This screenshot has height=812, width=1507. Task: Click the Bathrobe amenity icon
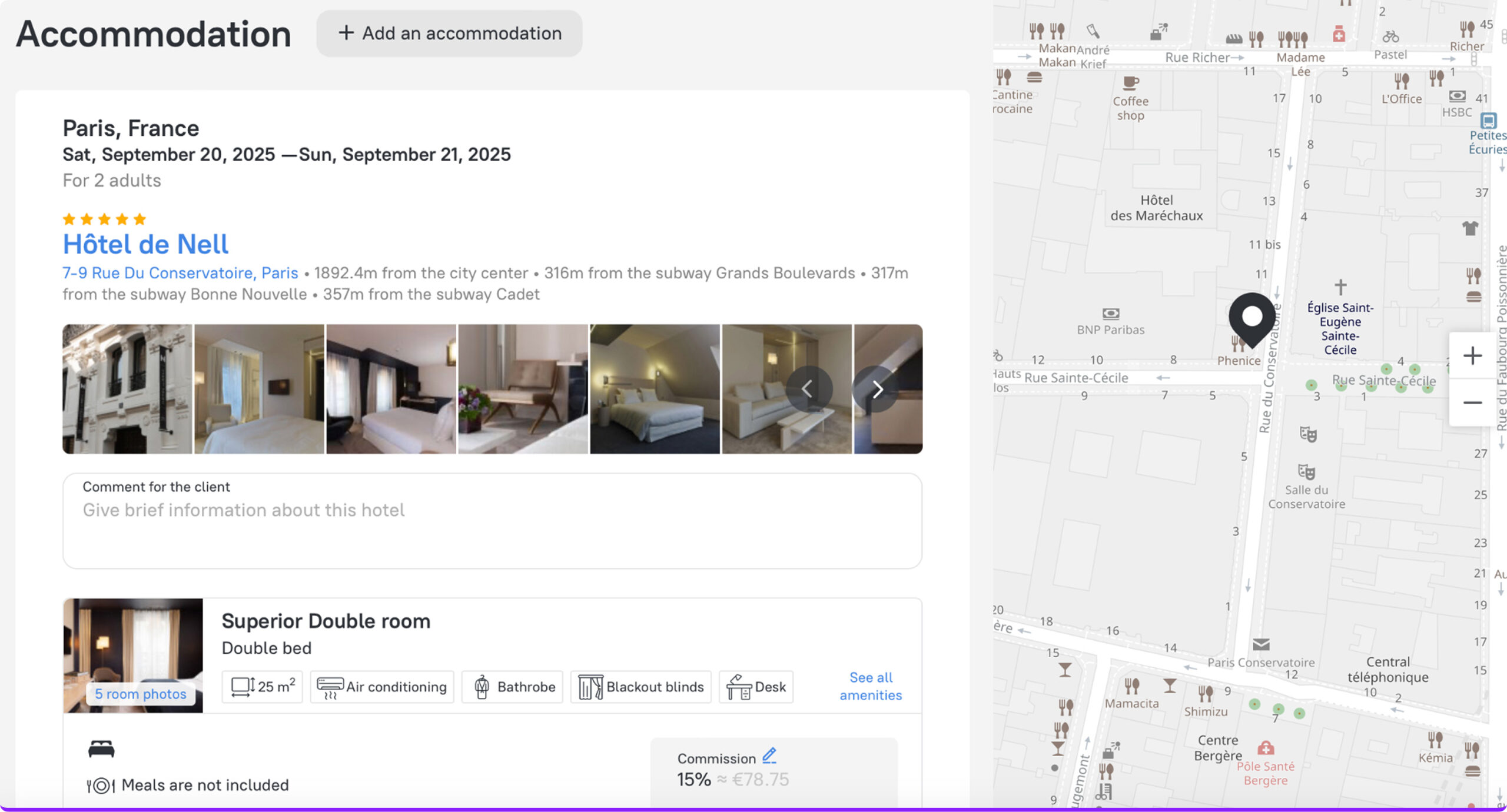pyautogui.click(x=482, y=687)
